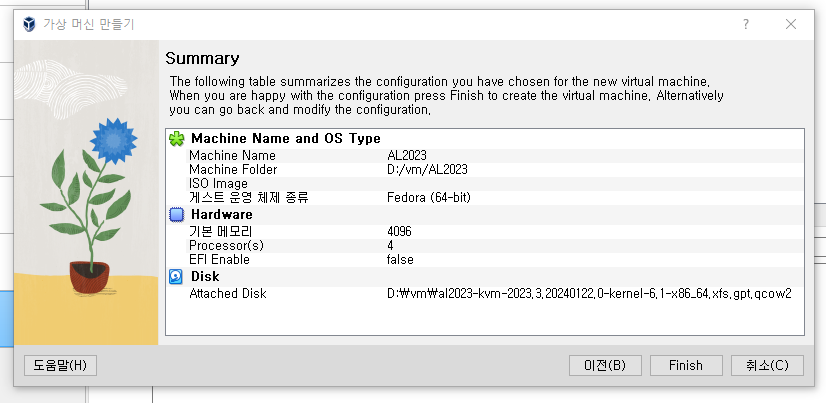Click the Hardware section header

point(222,214)
